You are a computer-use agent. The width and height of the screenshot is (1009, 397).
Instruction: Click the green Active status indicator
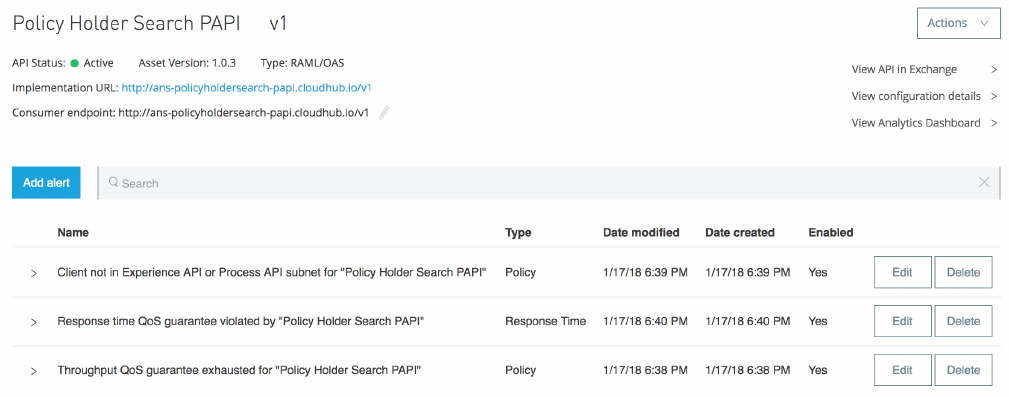pyautogui.click(x=75, y=63)
